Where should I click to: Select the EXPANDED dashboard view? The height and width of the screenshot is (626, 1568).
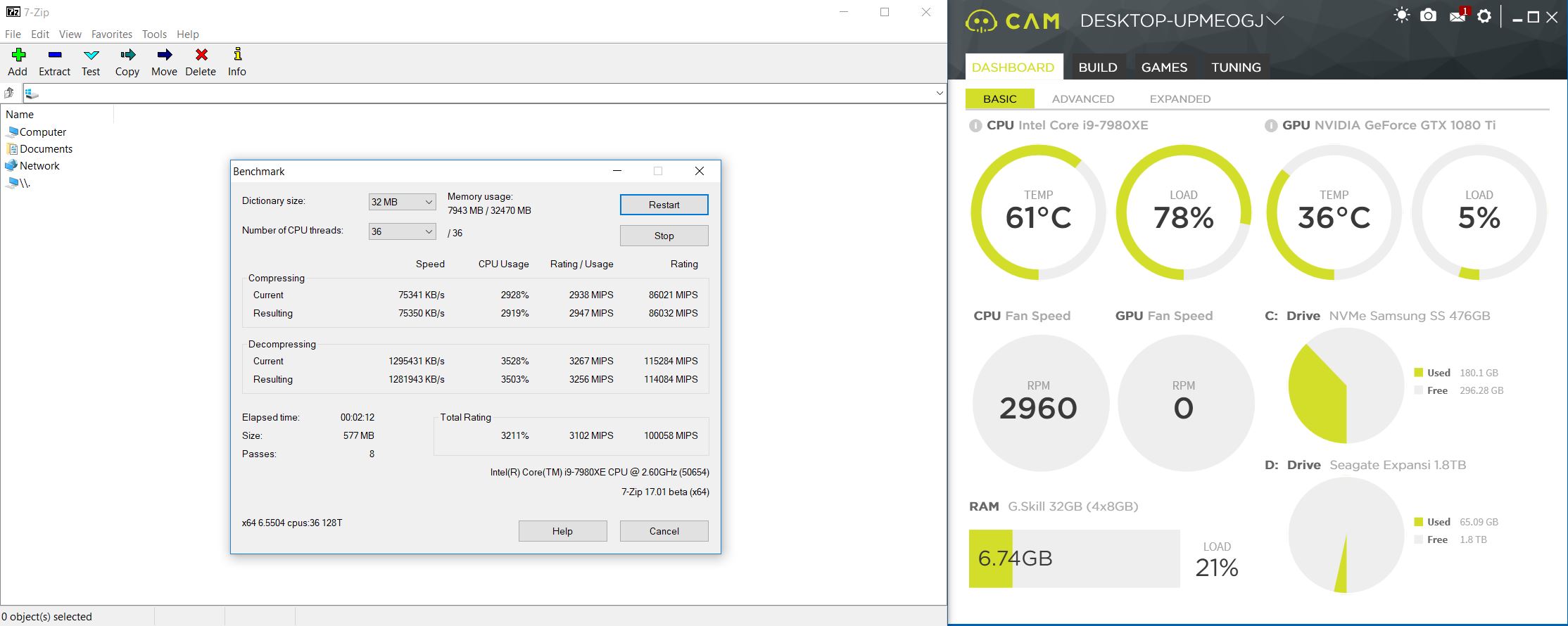(1180, 98)
